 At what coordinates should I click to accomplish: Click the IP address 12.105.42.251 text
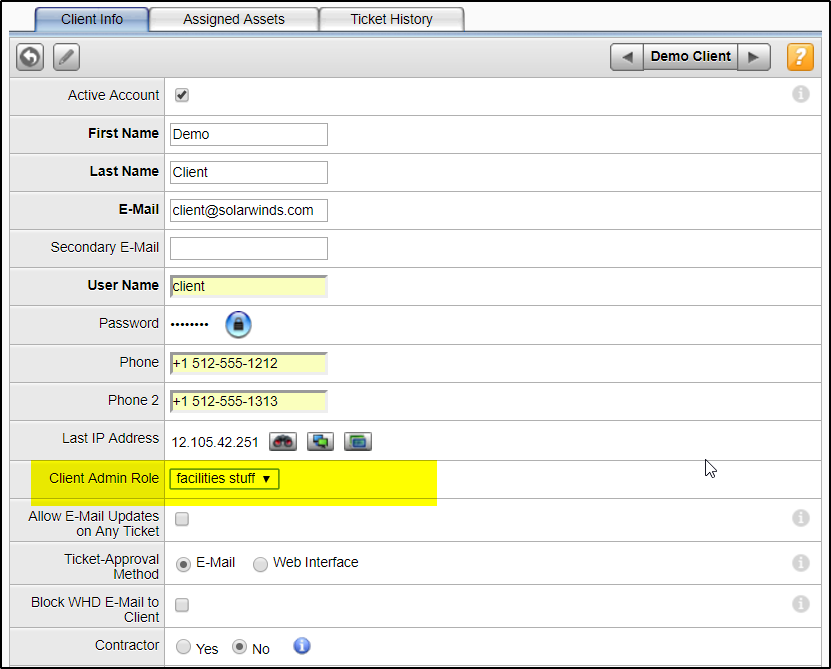215,442
